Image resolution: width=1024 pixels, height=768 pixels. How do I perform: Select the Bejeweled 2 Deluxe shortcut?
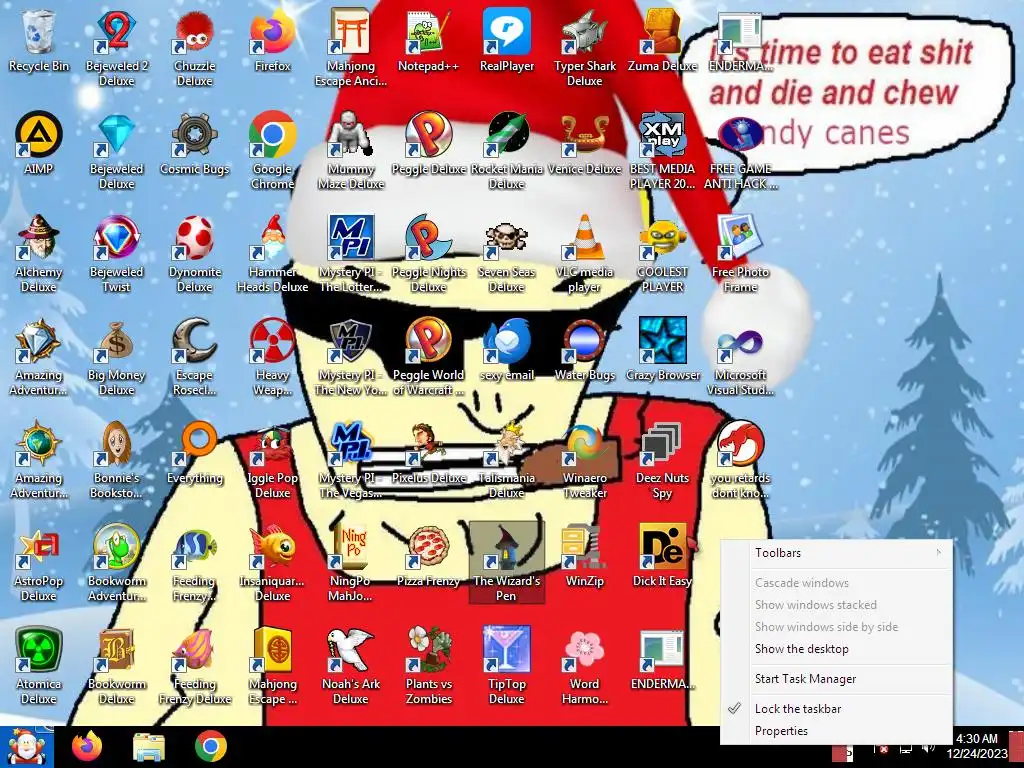point(116,47)
